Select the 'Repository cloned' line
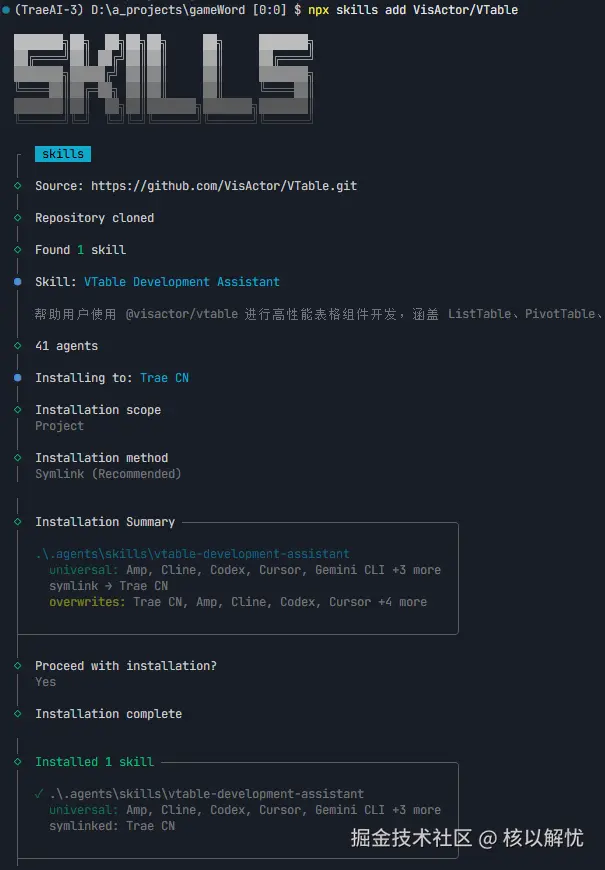The image size is (605, 870). coord(94,218)
